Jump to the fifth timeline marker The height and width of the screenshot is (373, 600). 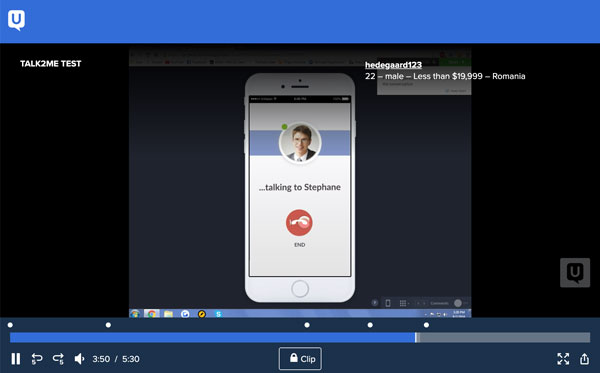(426, 325)
